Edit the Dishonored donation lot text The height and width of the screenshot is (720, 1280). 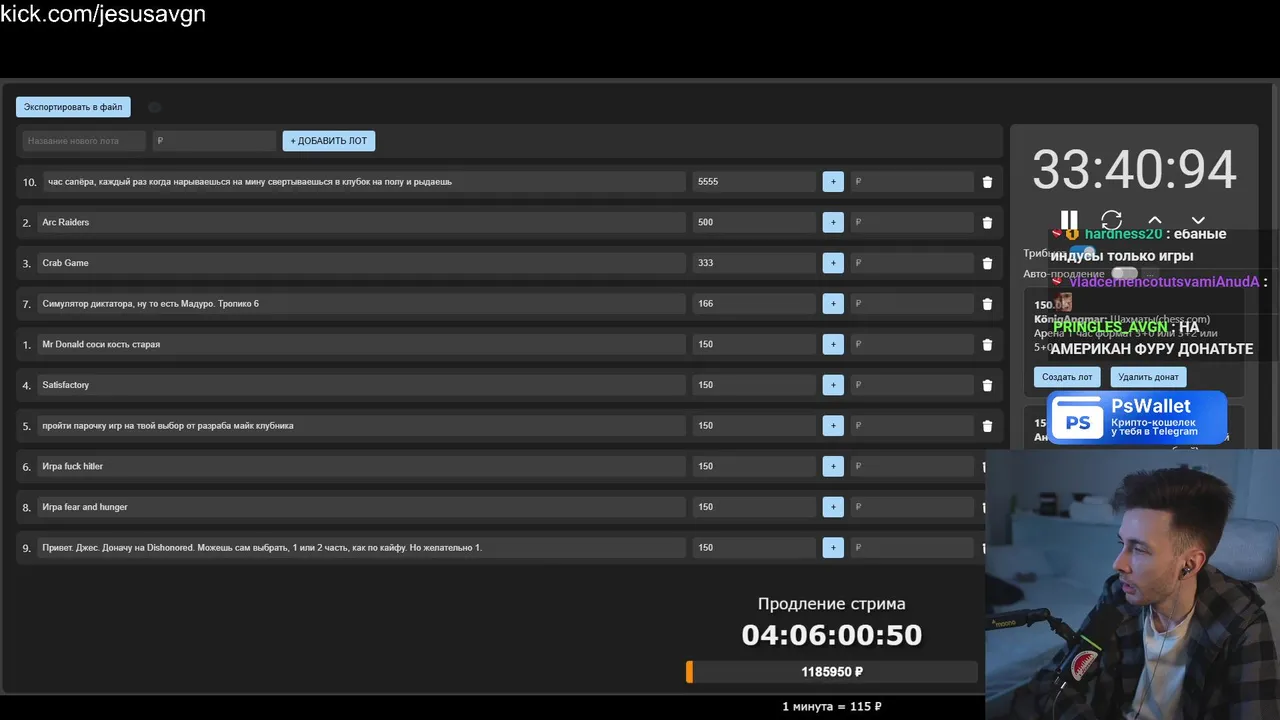coord(361,548)
